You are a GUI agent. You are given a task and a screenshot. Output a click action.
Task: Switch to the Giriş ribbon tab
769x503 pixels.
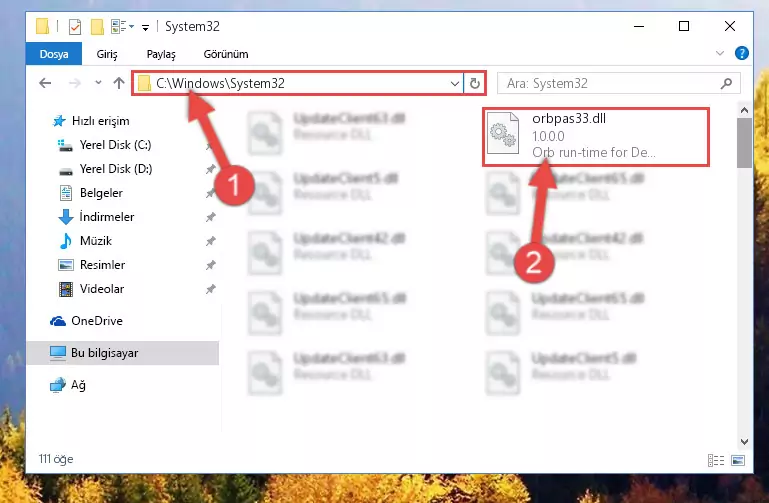106,54
